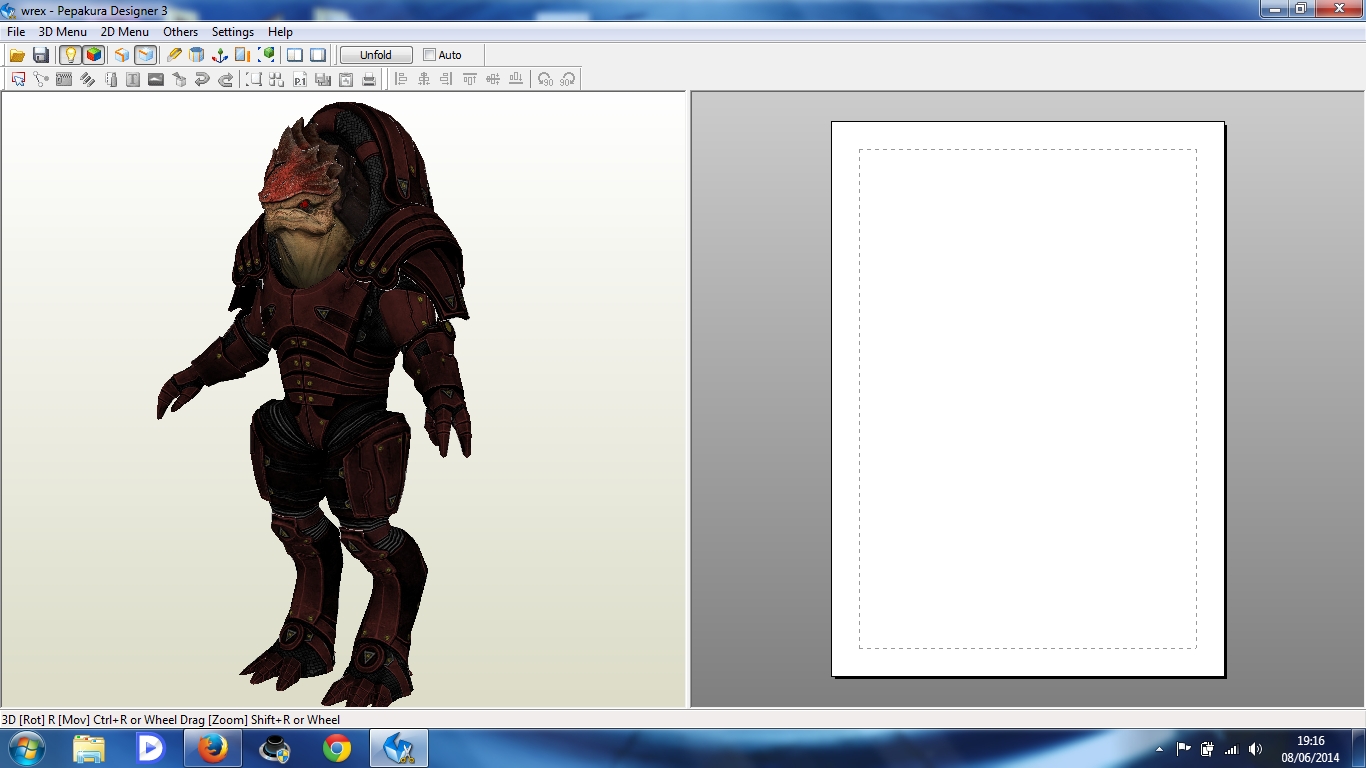
Task: Click the network signal tray icon
Action: pyautogui.click(x=1232, y=749)
